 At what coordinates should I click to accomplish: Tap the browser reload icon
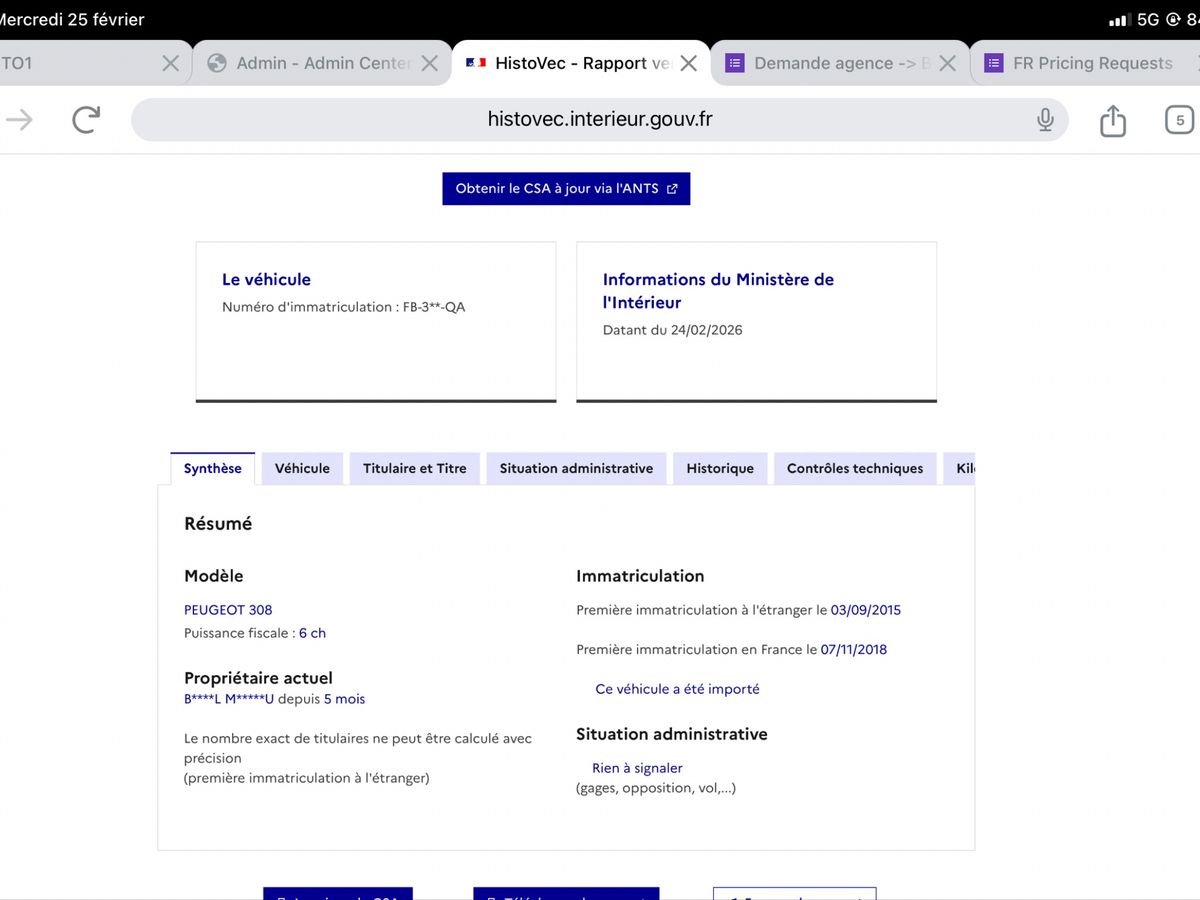86,120
